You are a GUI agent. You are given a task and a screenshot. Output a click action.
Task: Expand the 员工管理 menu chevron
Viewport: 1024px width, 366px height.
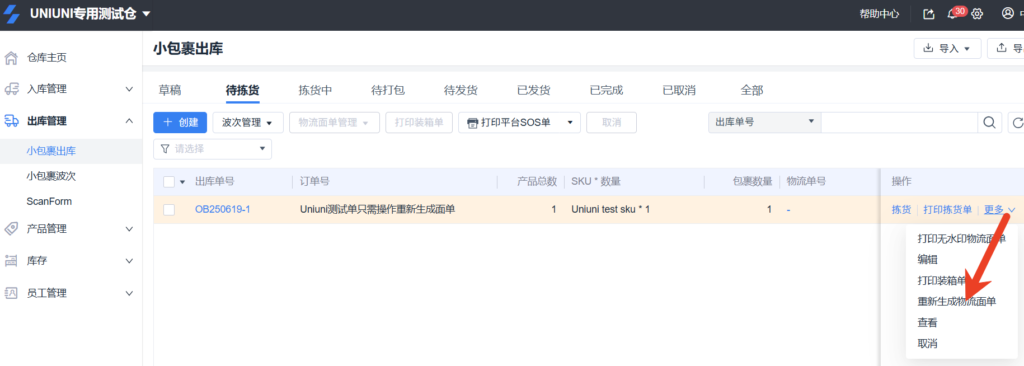pyautogui.click(x=129, y=293)
